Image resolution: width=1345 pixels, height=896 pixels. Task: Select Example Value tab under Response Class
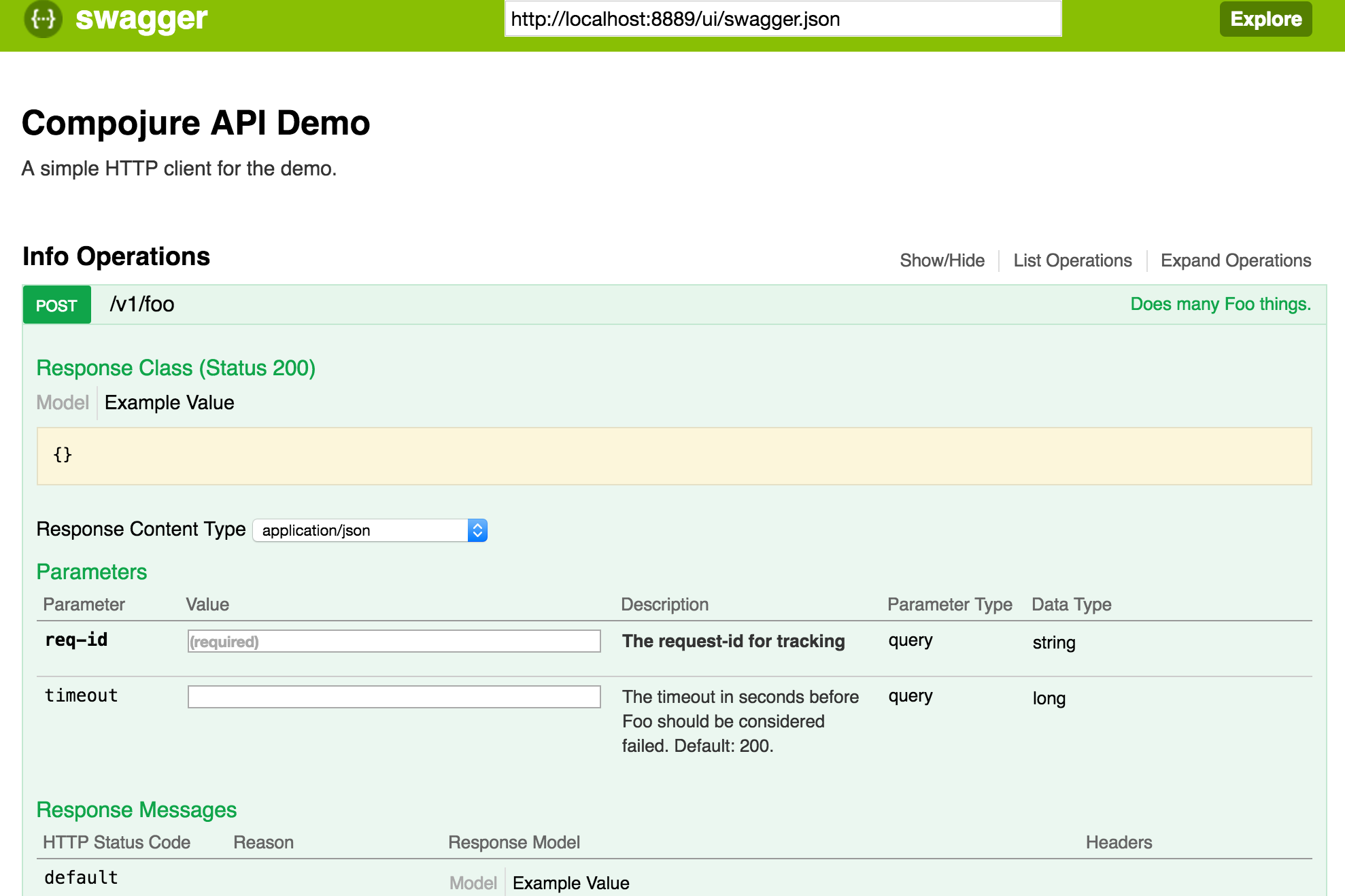point(169,402)
